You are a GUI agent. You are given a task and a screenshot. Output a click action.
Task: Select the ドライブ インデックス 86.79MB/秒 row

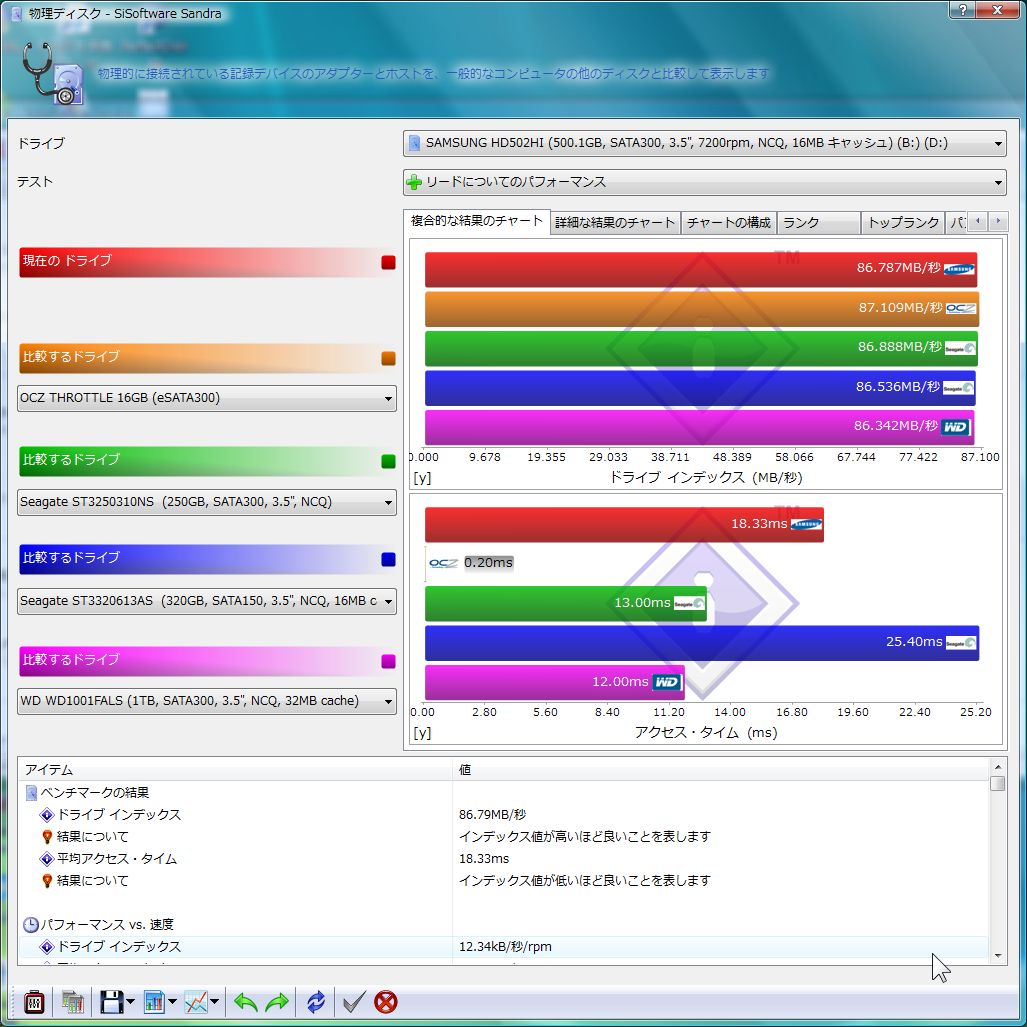tap(503, 815)
